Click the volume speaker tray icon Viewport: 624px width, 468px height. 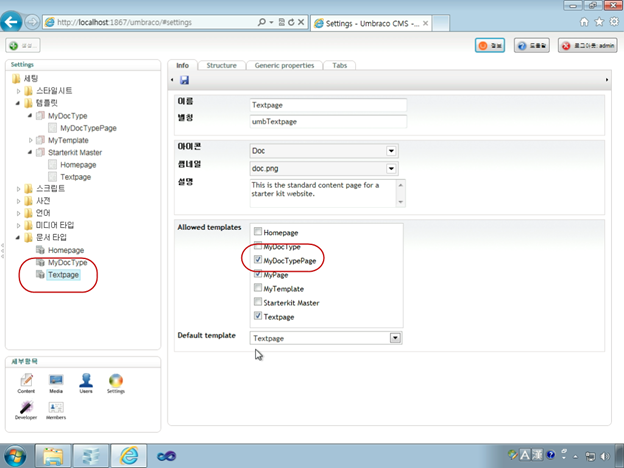(x=605, y=456)
